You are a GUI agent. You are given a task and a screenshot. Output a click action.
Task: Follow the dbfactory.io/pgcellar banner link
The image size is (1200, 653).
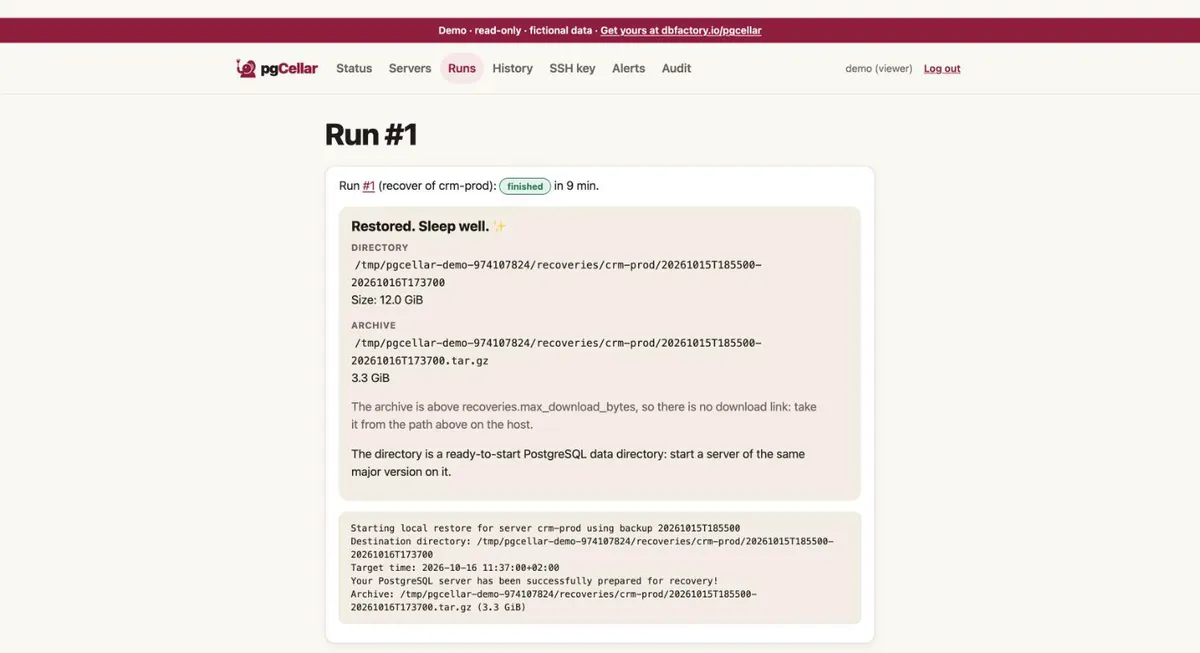[x=681, y=30]
